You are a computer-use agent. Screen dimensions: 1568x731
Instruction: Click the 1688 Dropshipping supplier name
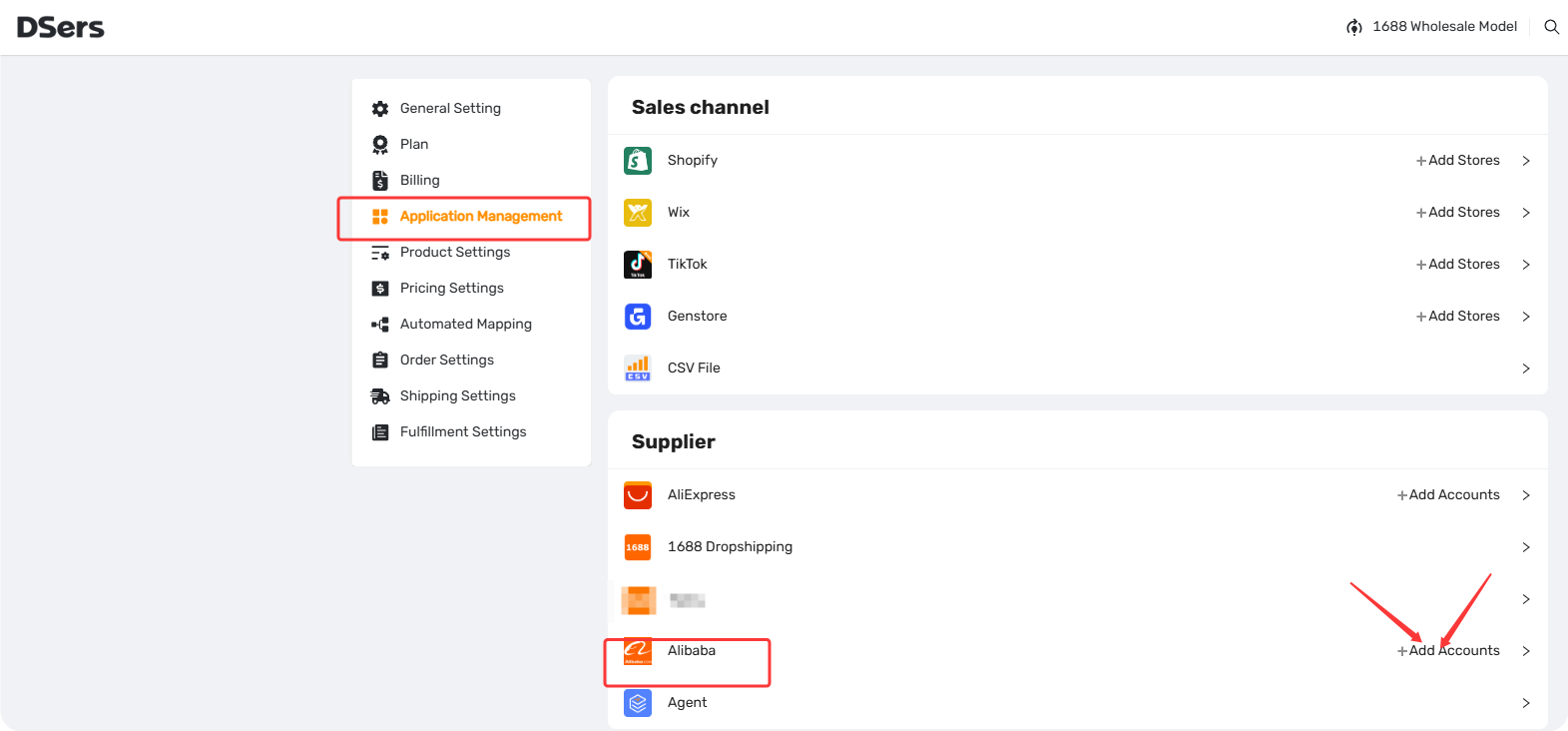point(730,547)
